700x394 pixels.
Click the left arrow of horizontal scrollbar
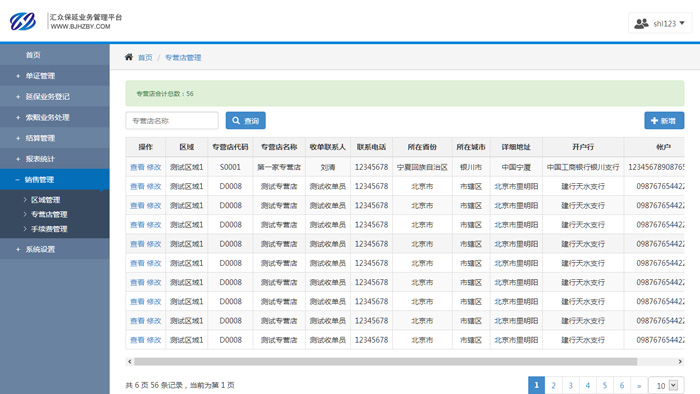tap(129, 361)
